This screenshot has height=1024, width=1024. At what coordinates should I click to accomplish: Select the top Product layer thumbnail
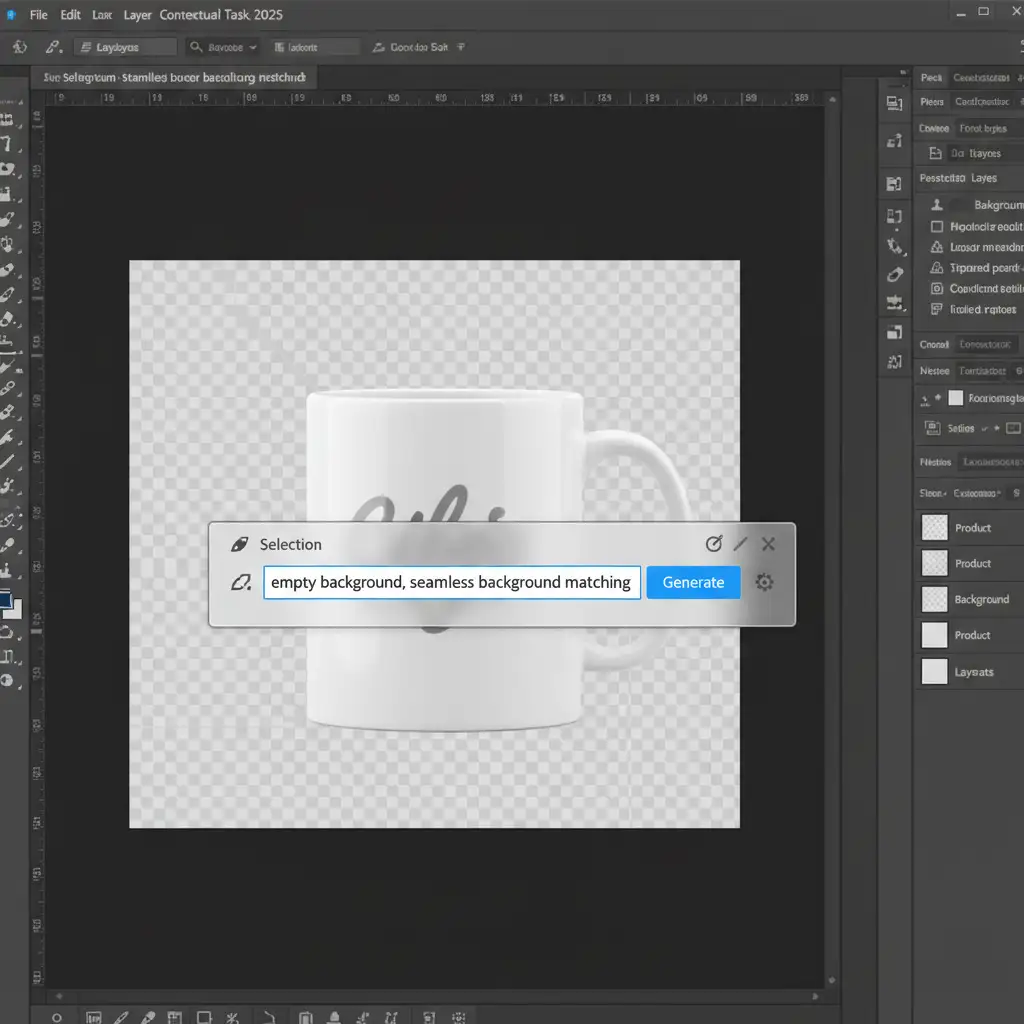pyautogui.click(x=934, y=528)
